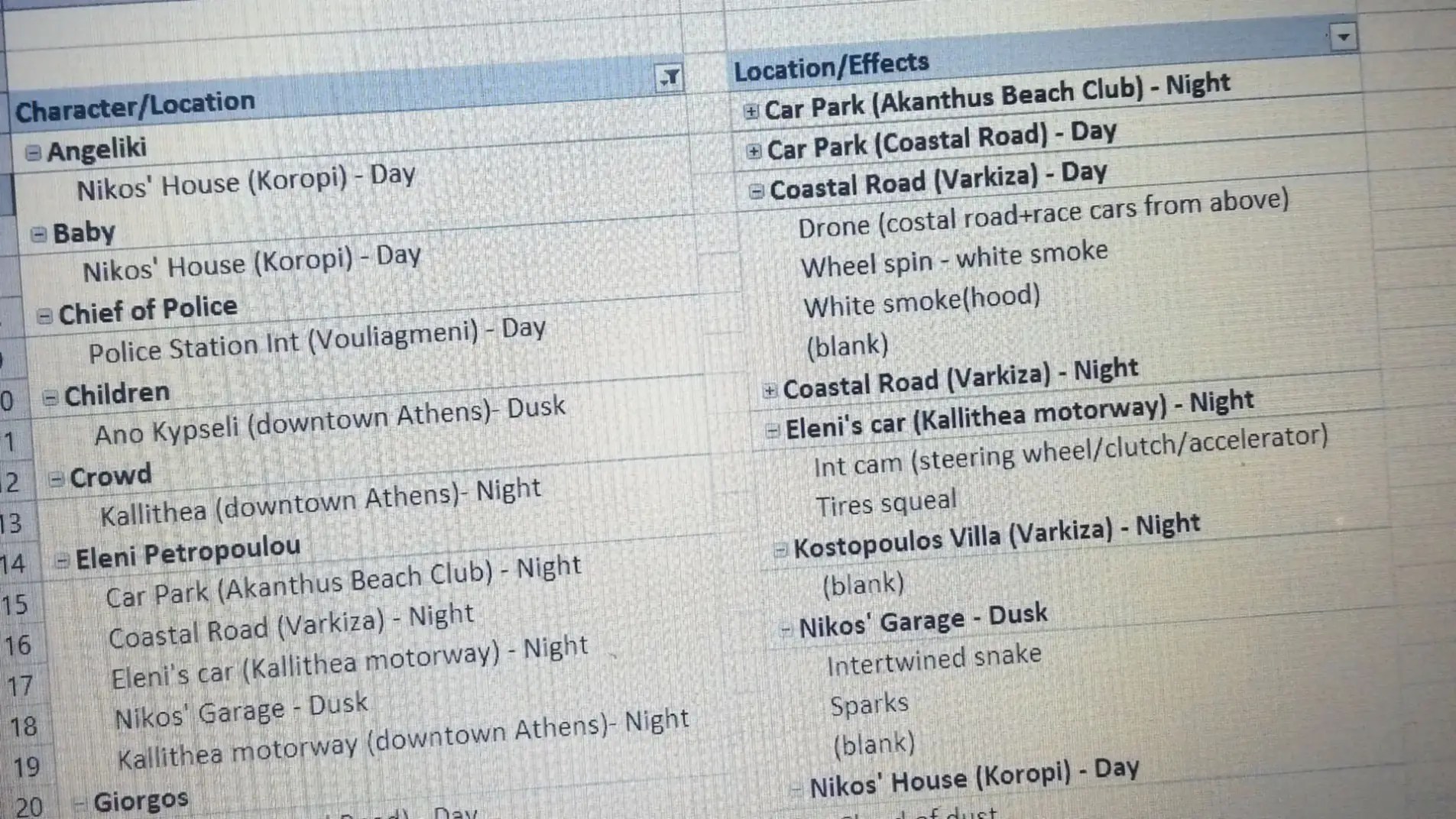
Task: Collapse the Crowd group
Action: coord(56,479)
